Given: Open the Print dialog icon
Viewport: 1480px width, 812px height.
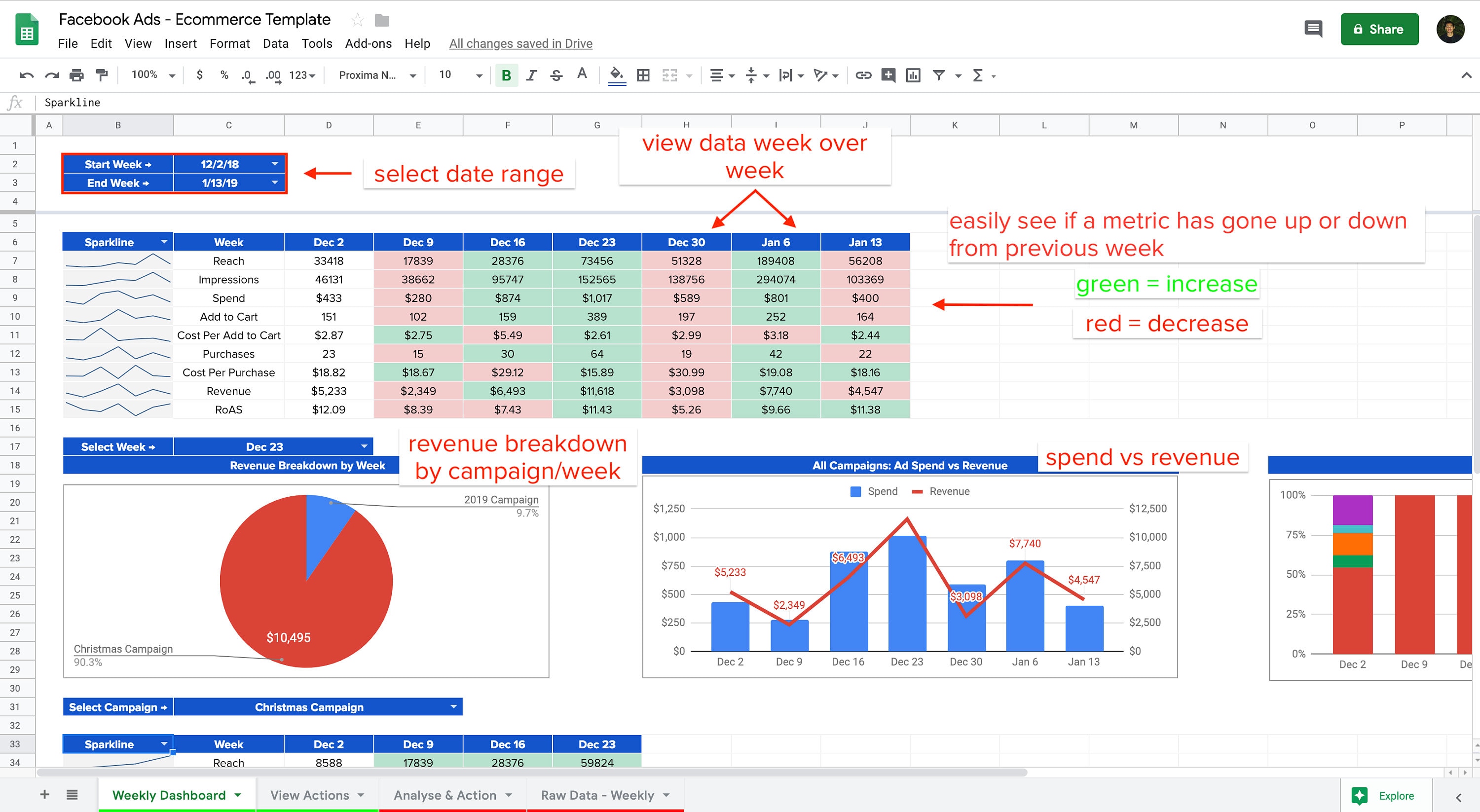Looking at the screenshot, I should (76, 74).
